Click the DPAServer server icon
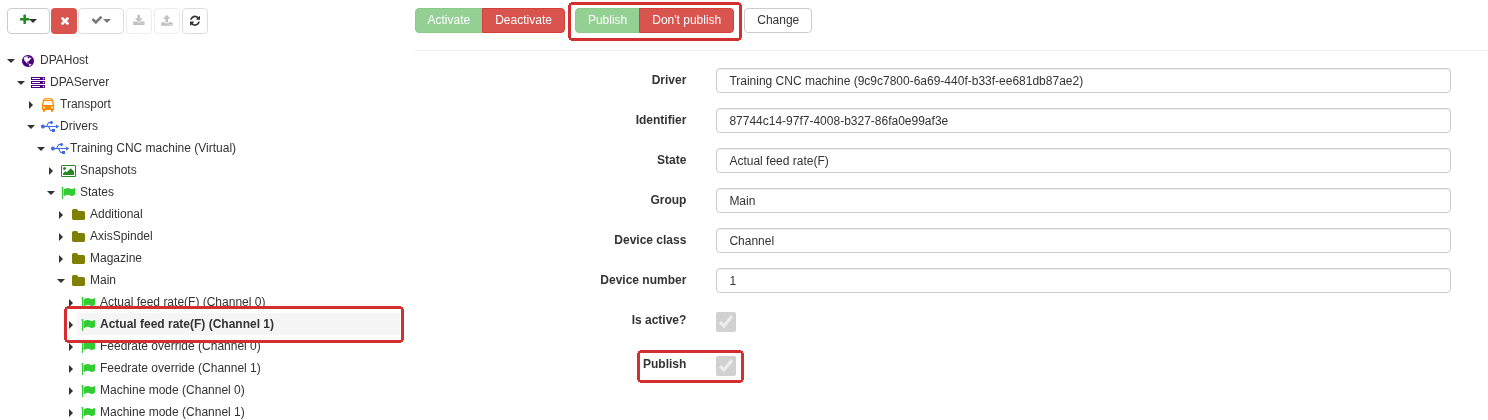 pyautogui.click(x=38, y=82)
